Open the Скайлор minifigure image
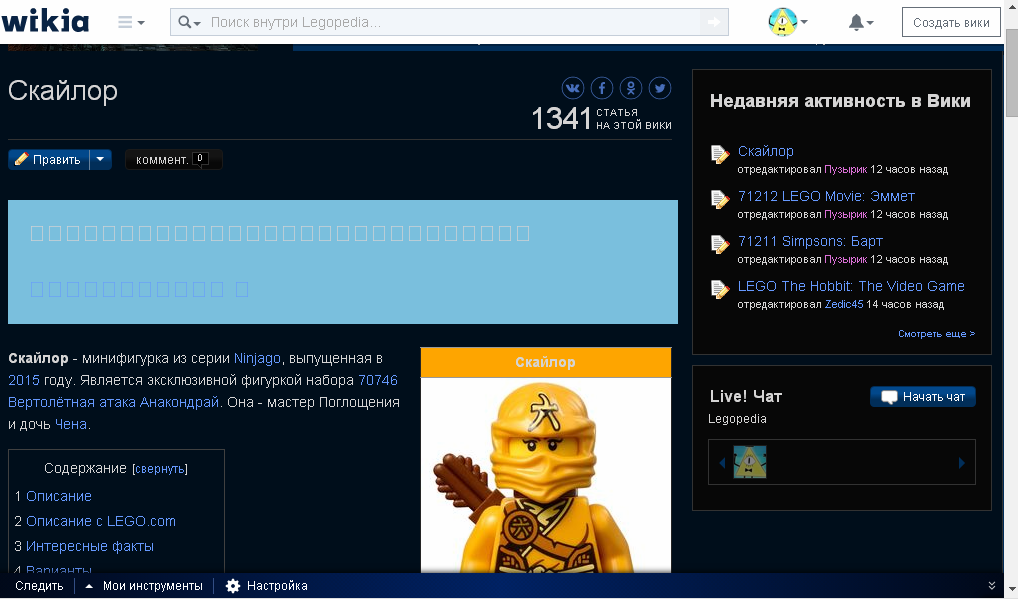Screen dimensions: 1018x599 tap(545, 476)
